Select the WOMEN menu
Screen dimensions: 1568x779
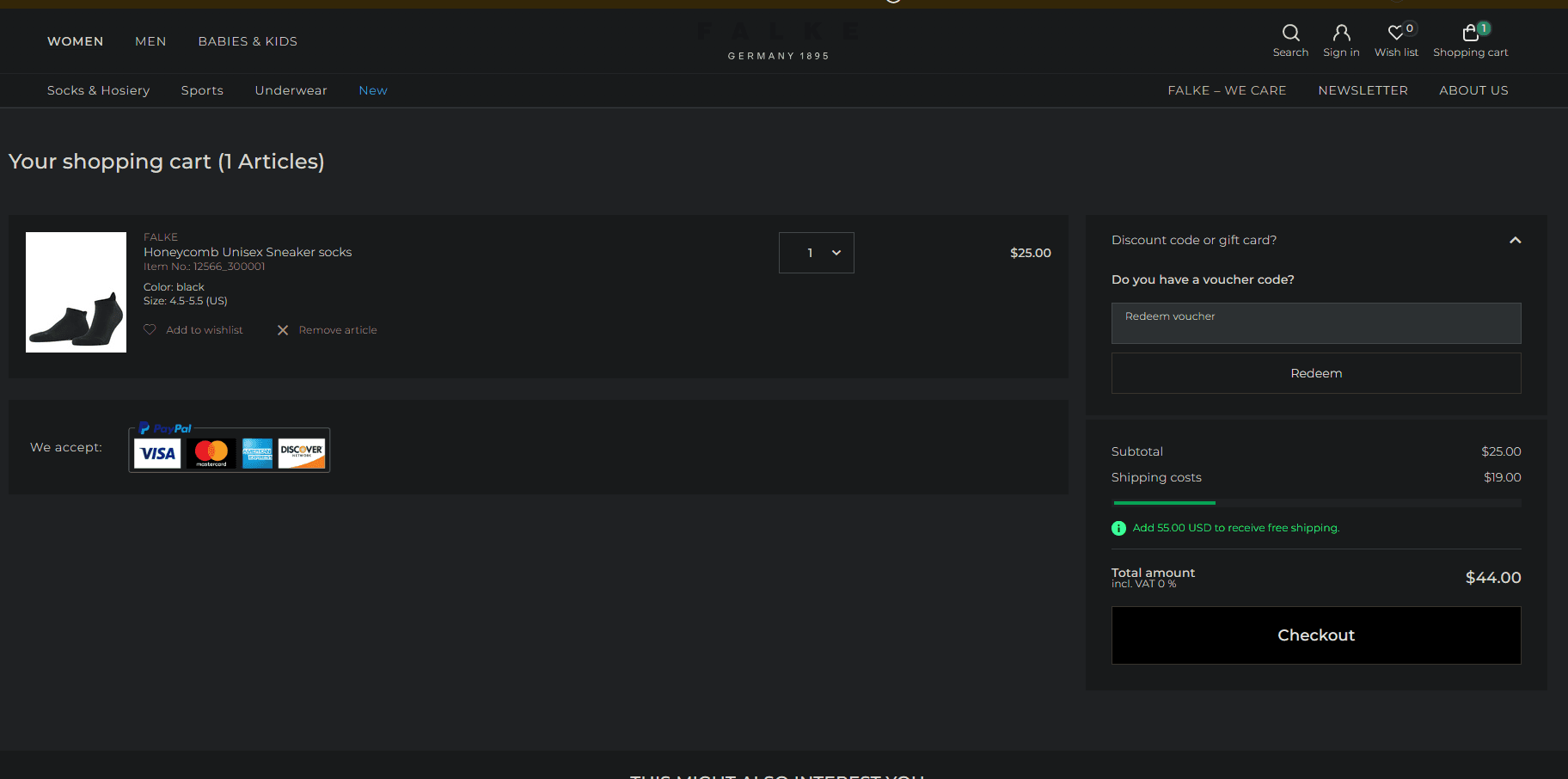point(76,41)
